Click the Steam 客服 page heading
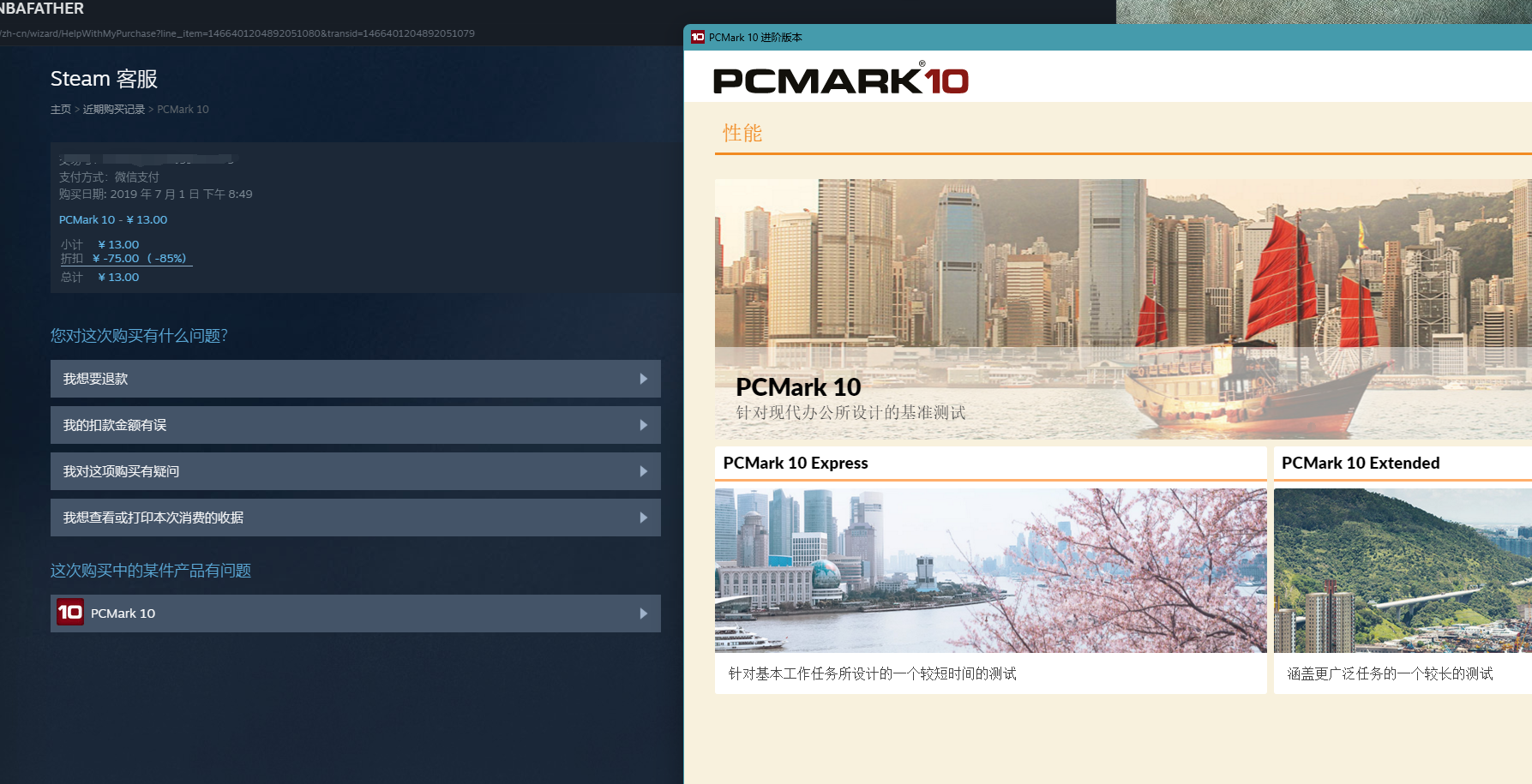 pos(103,78)
